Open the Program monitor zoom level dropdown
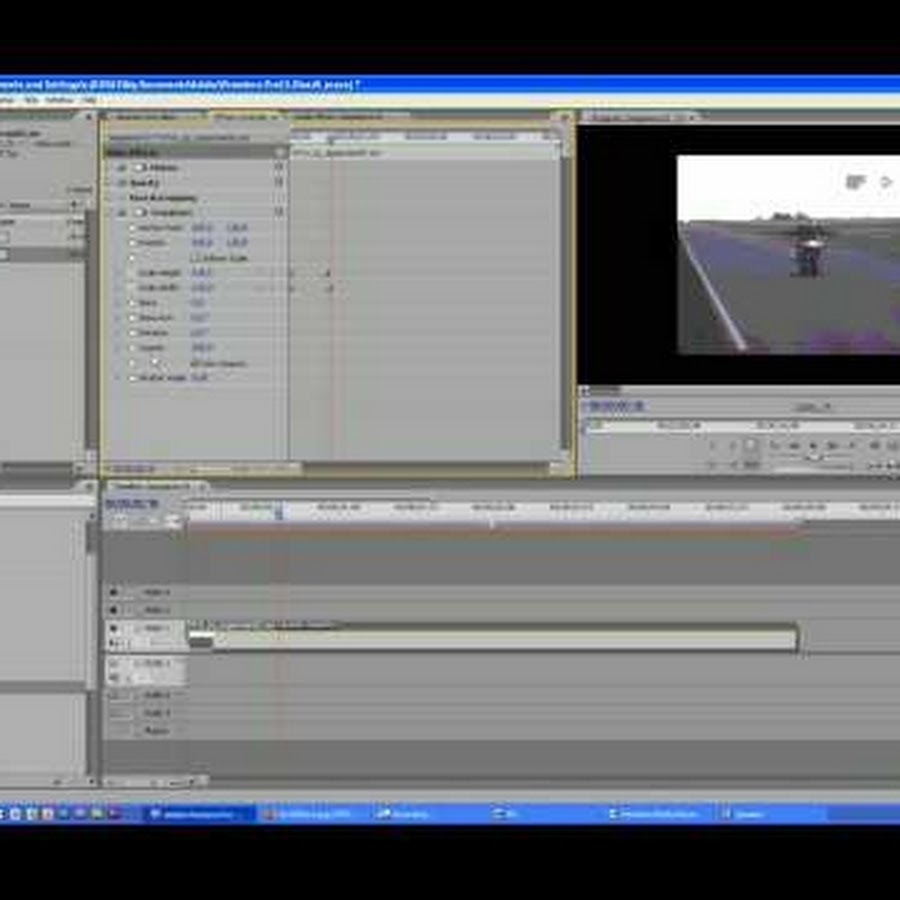900x900 pixels. [814, 407]
